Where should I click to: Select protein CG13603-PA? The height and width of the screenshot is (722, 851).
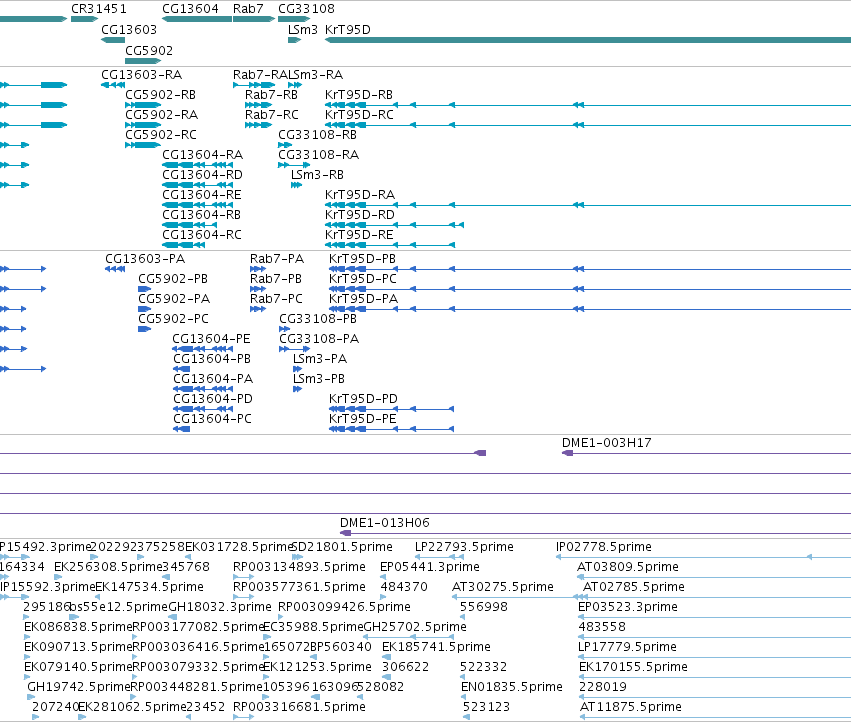click(145, 258)
